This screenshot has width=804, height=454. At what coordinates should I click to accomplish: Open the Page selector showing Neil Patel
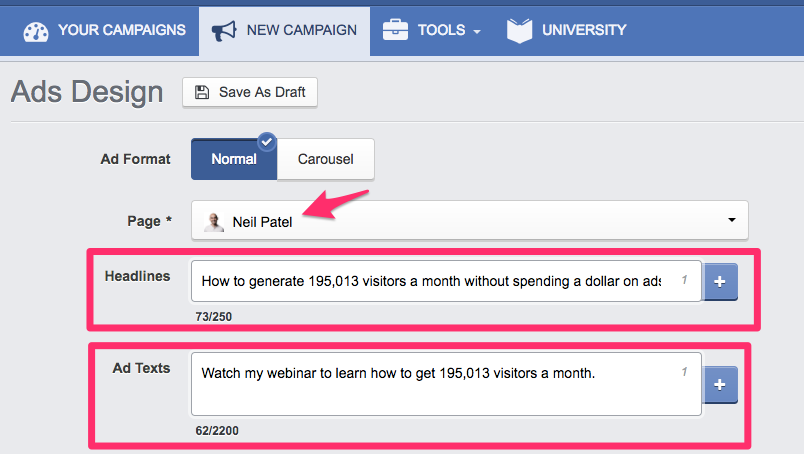469,221
